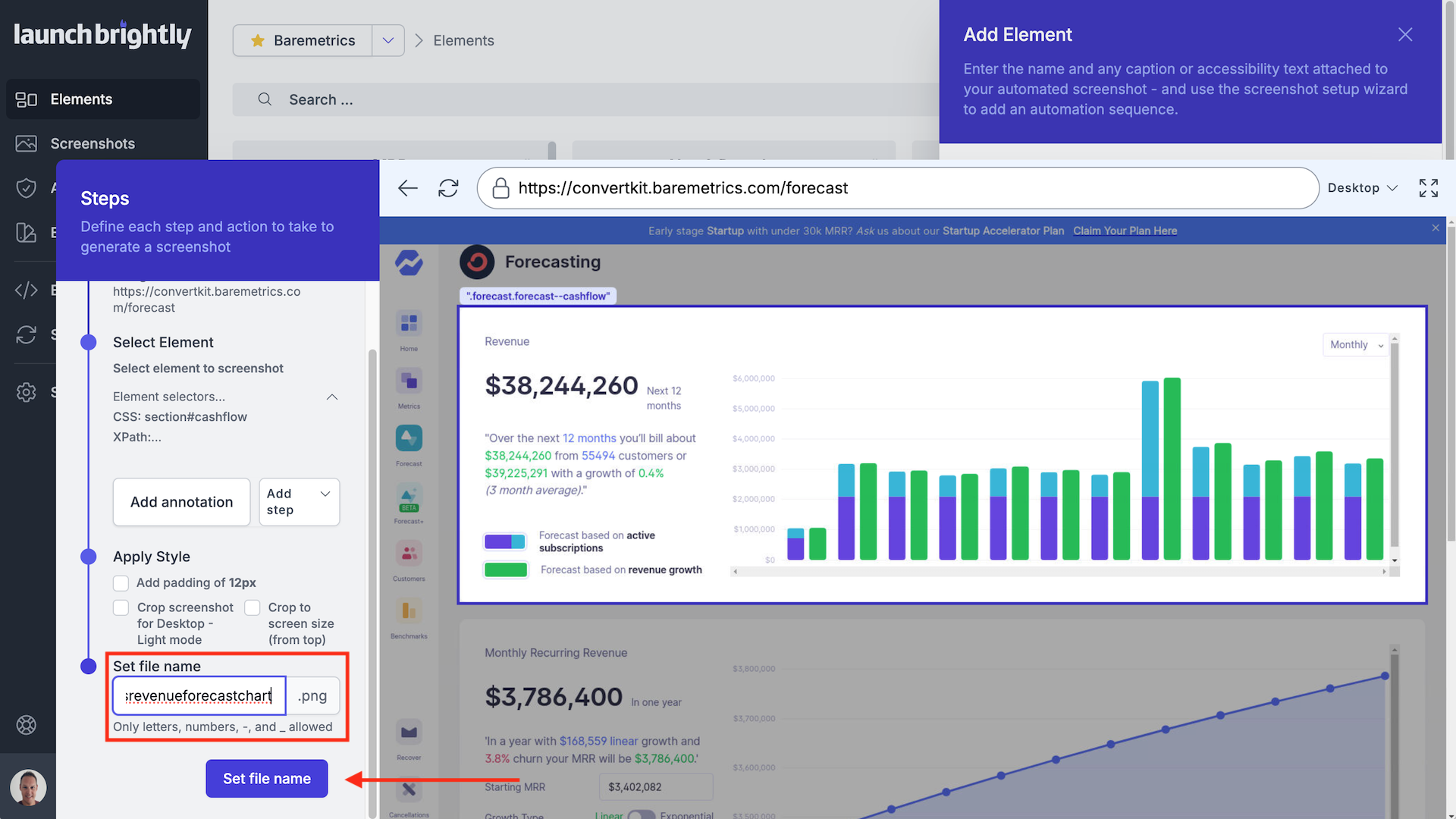
Task: Open the Metrics sidebar icon in Baremetrics
Action: point(409,381)
